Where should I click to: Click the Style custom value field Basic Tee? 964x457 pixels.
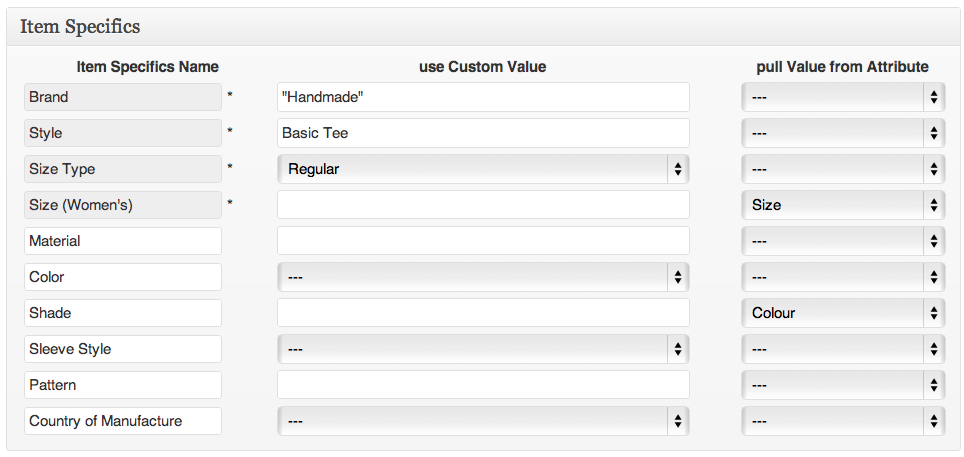483,133
